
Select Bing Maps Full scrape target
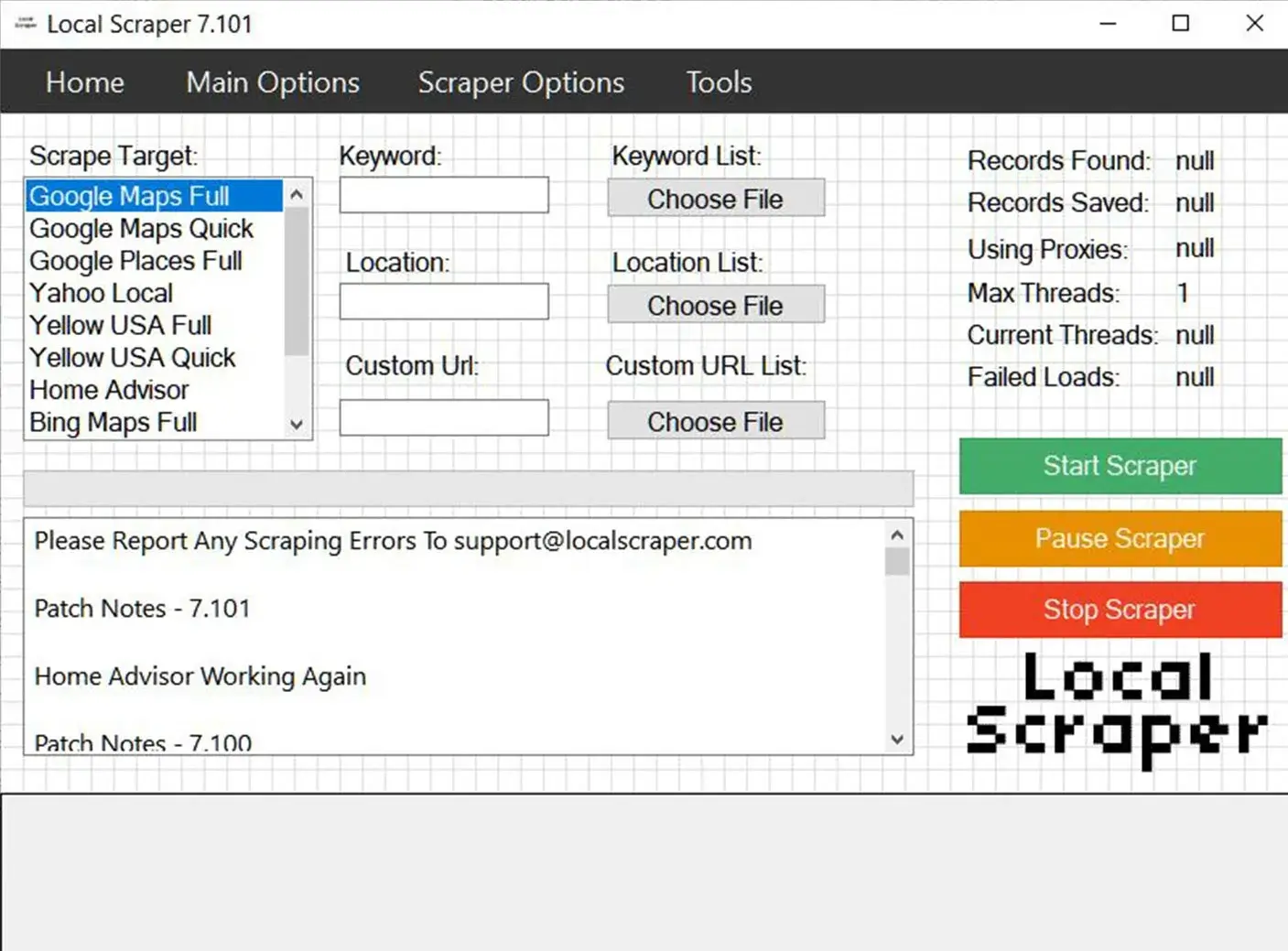(x=155, y=422)
